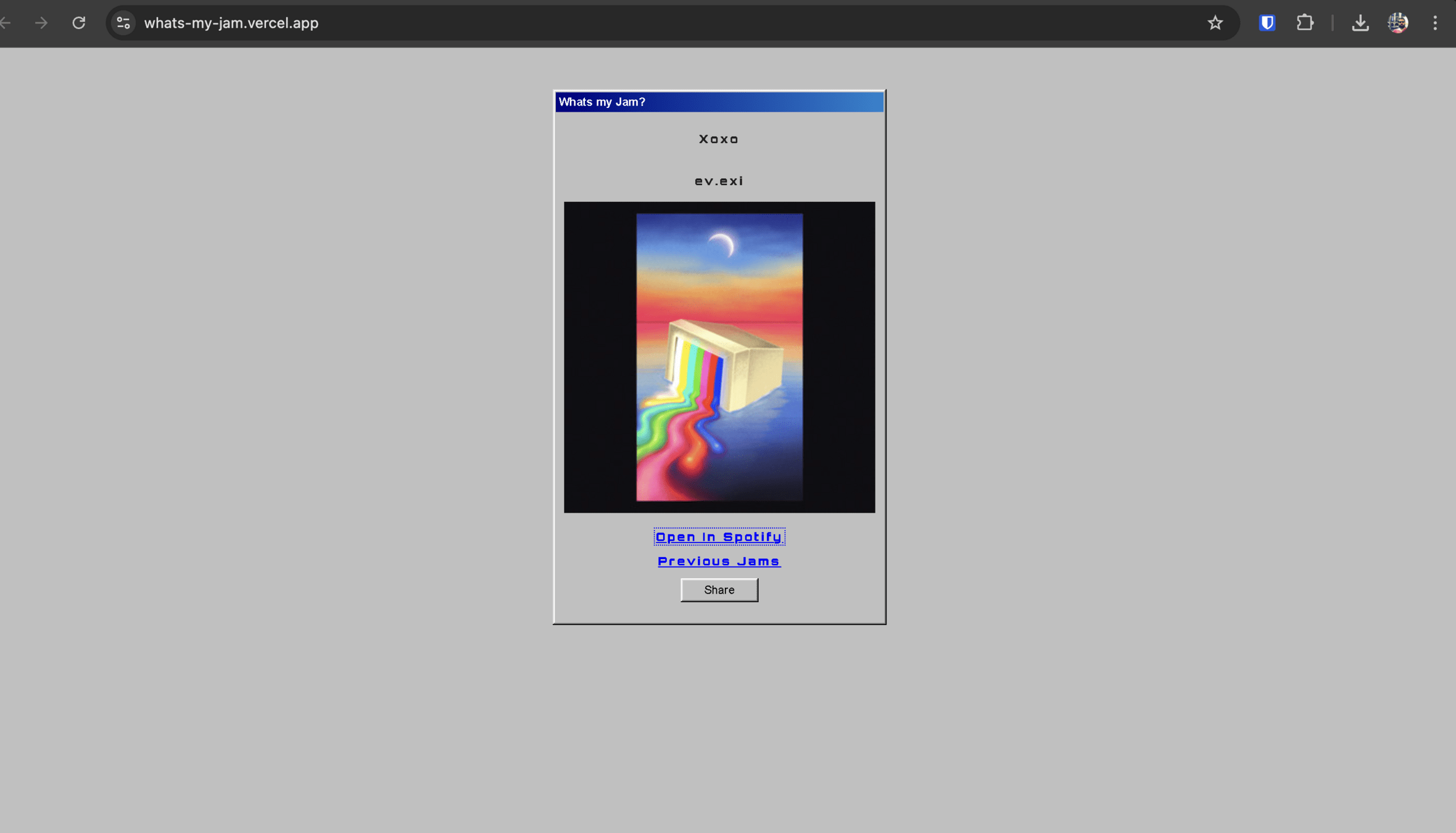Viewport: 1456px width, 833px height.
Task: Click the Whats my Jam? title bar
Action: coord(719,102)
